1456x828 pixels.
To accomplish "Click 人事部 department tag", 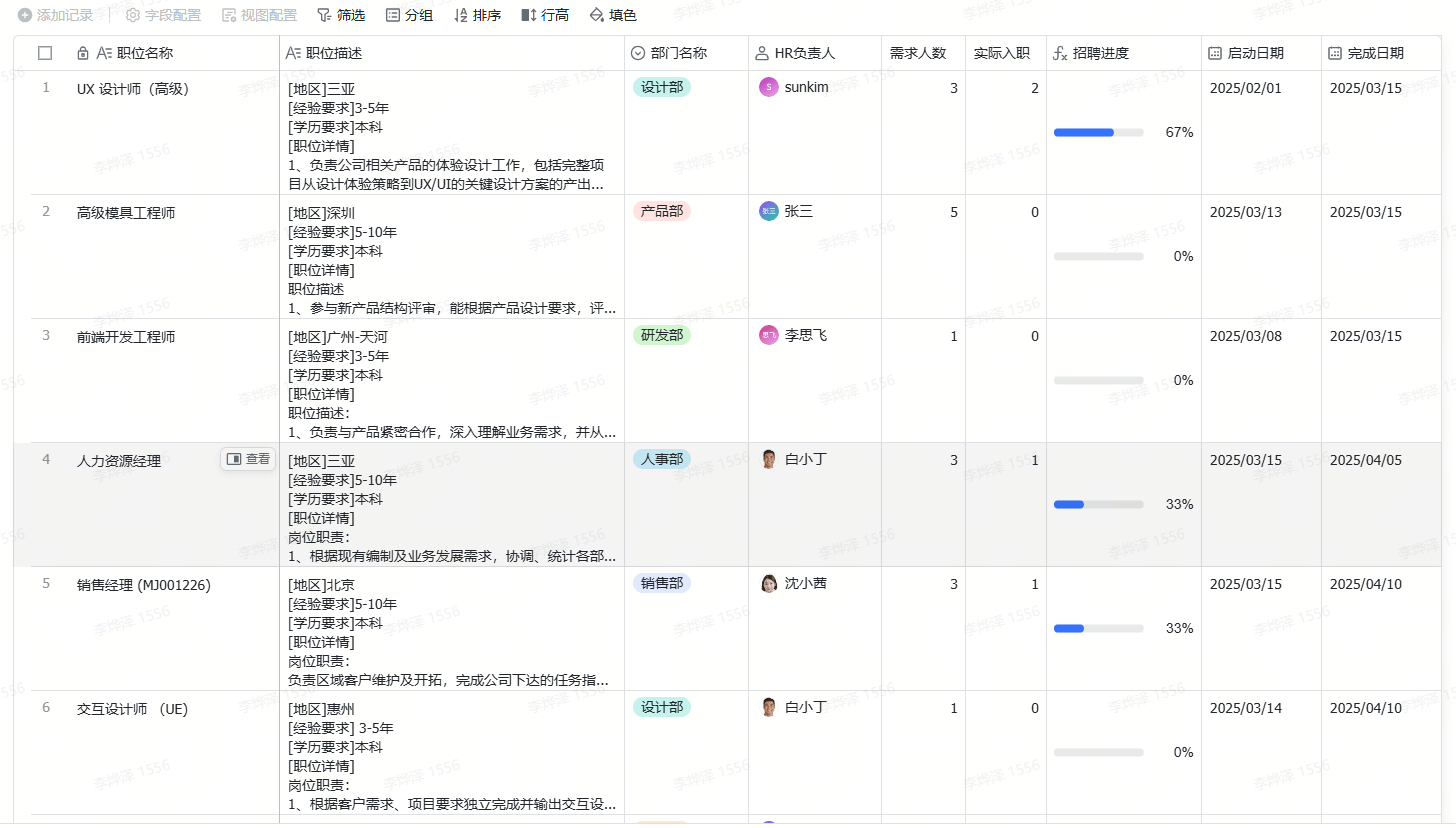I will click(662, 459).
